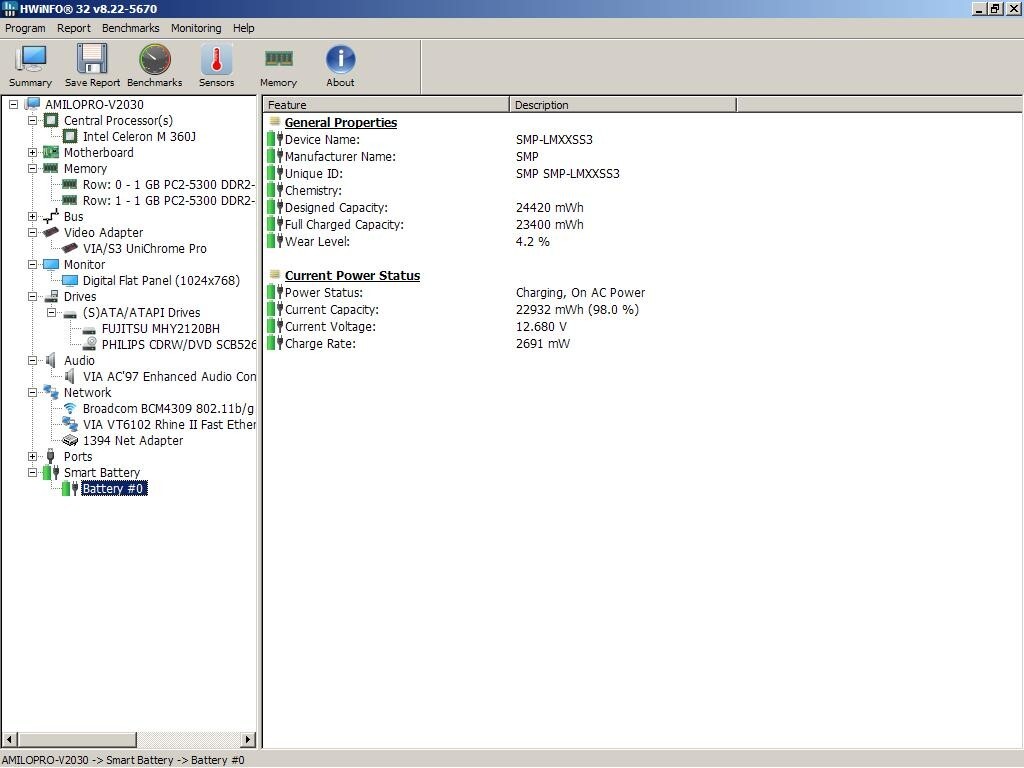Click the Charging, On AC Power value
The width and height of the screenshot is (1024, 768).
581,293
